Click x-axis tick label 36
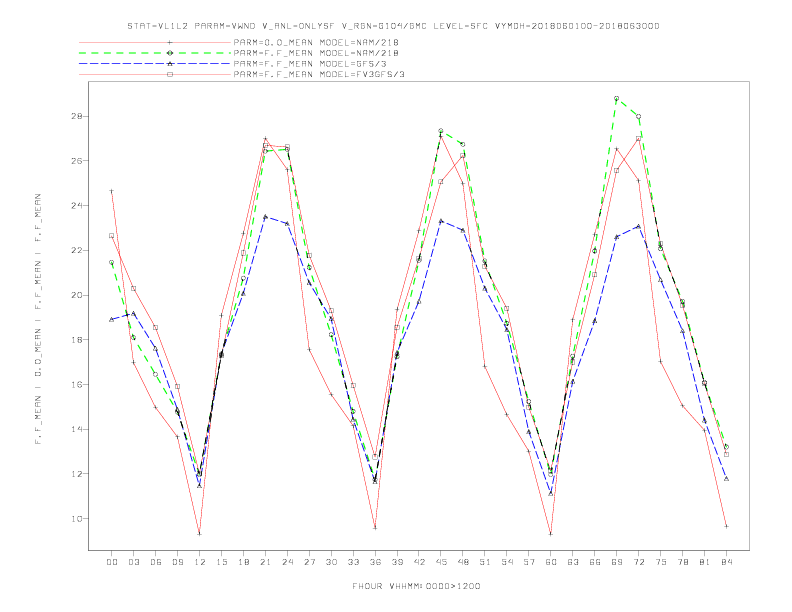Screen dimensions: 792x612 [x=375, y=562]
